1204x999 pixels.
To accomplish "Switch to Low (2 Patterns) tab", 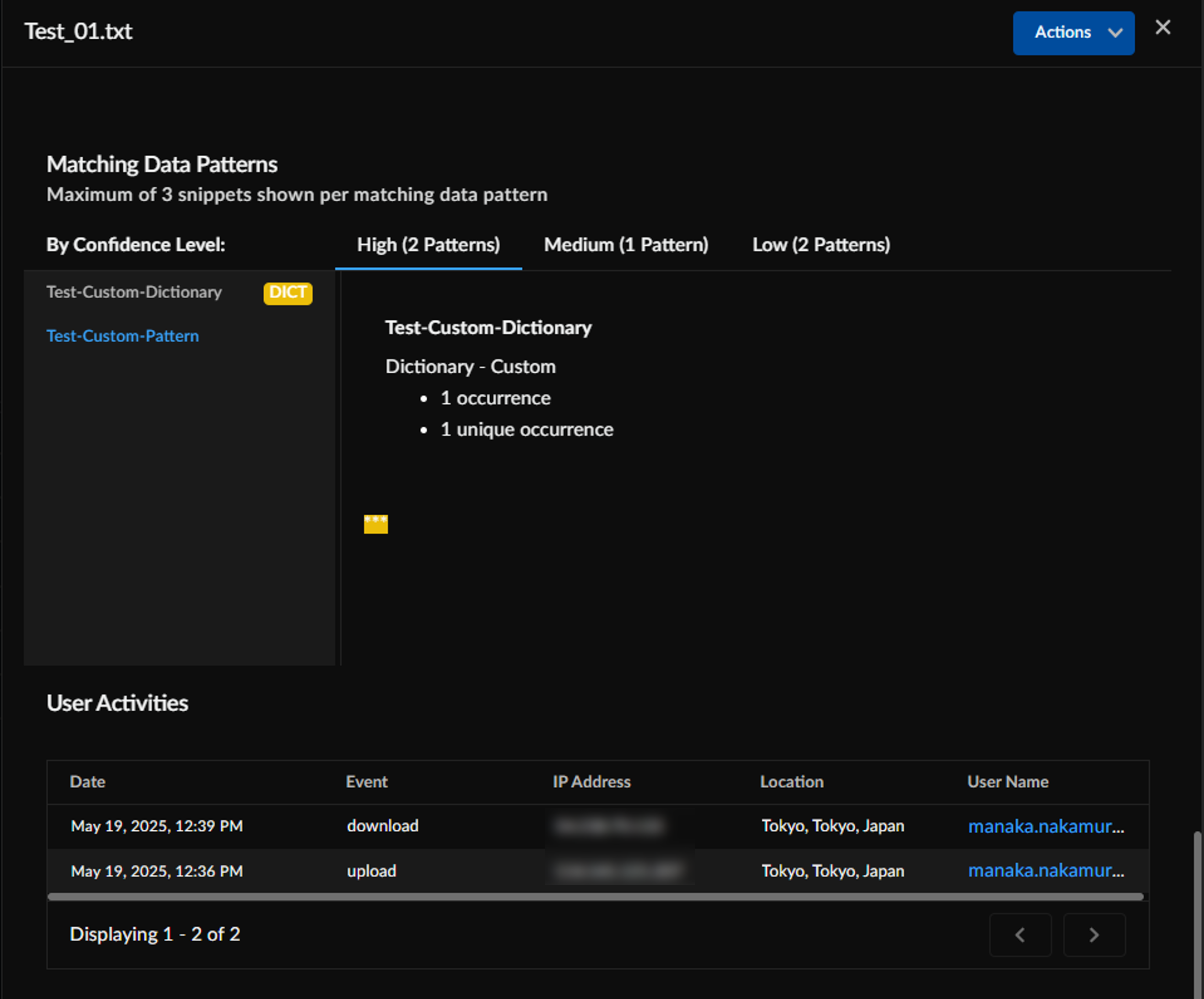I will (821, 245).
